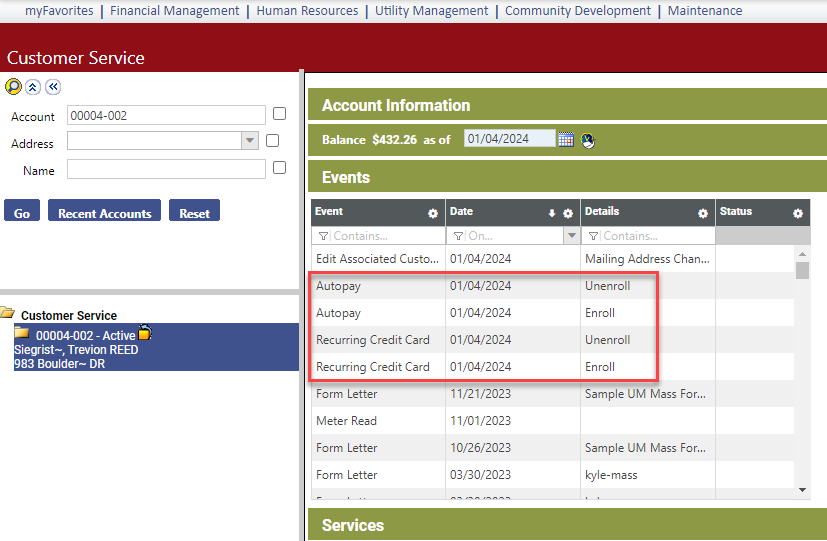Image resolution: width=827 pixels, height=541 pixels.
Task: Click the double up-arrow collapse icon
Action: click(33, 87)
